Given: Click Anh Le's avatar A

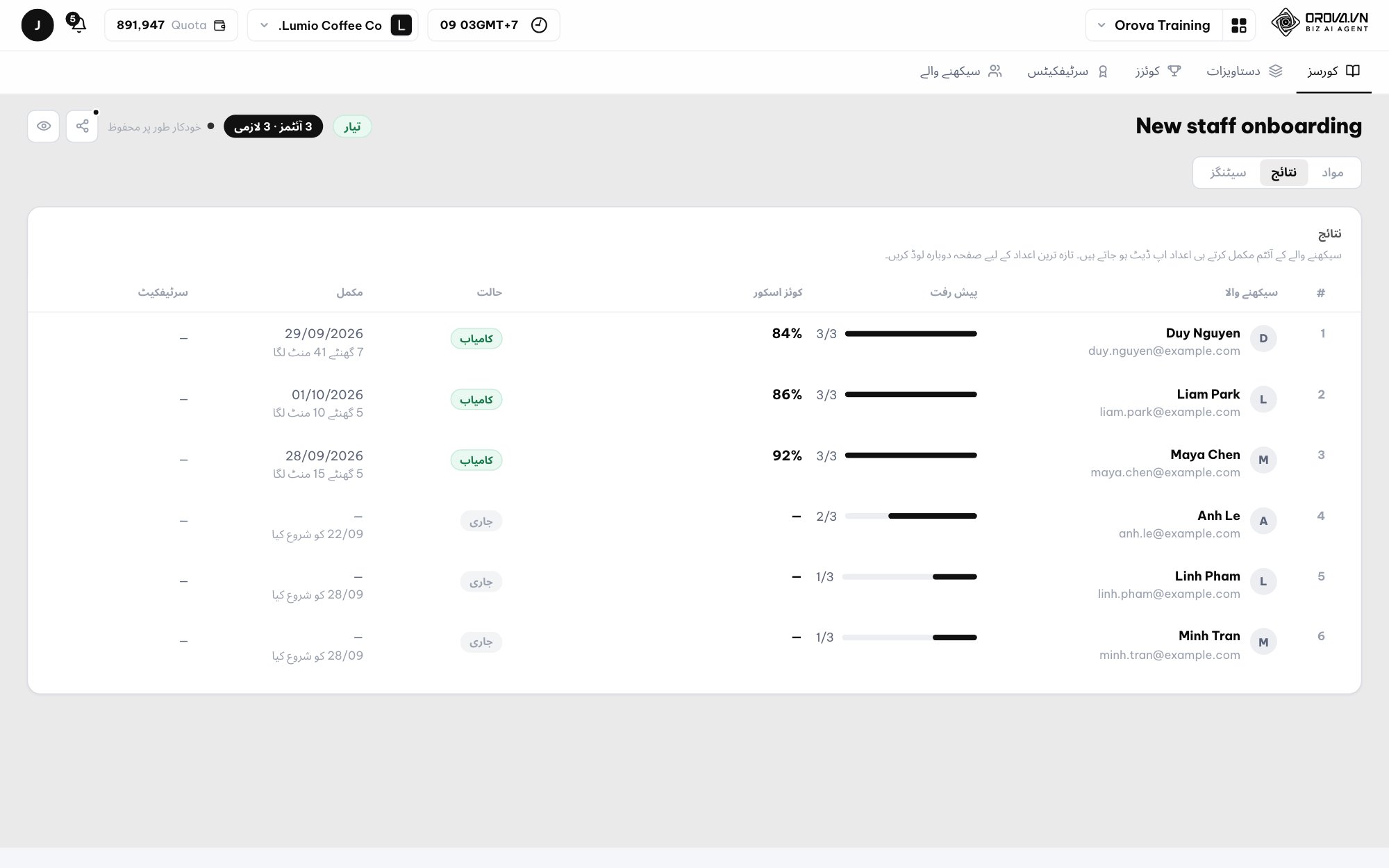Looking at the screenshot, I should (x=1263, y=521).
